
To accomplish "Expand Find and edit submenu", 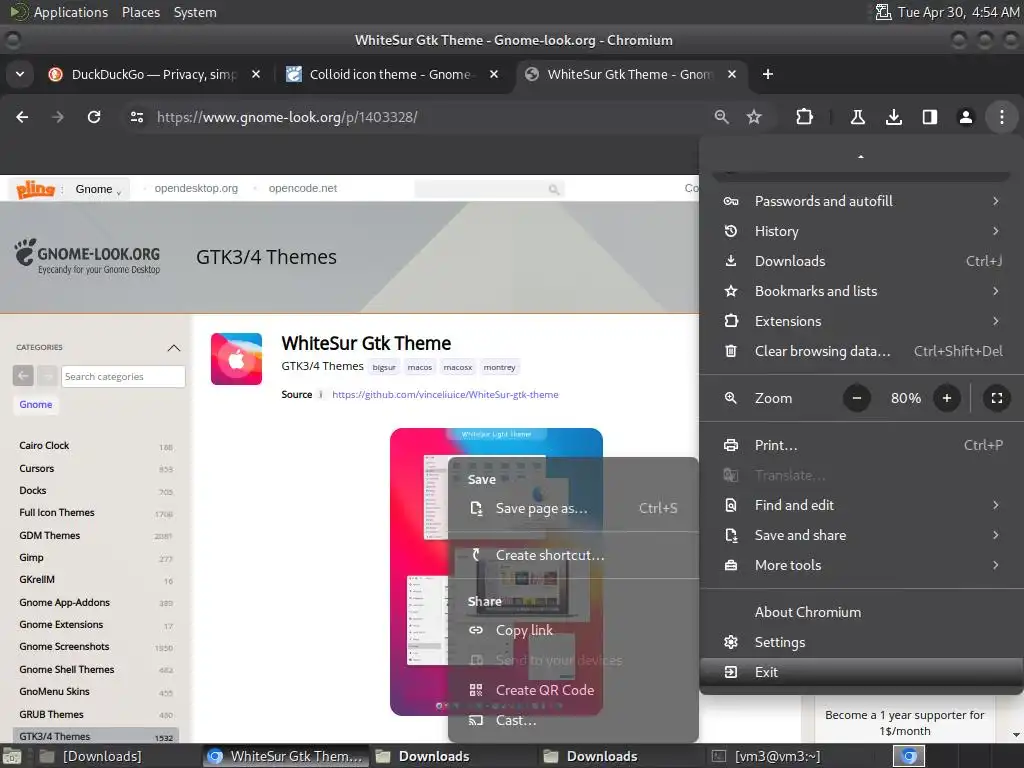I will 861,505.
